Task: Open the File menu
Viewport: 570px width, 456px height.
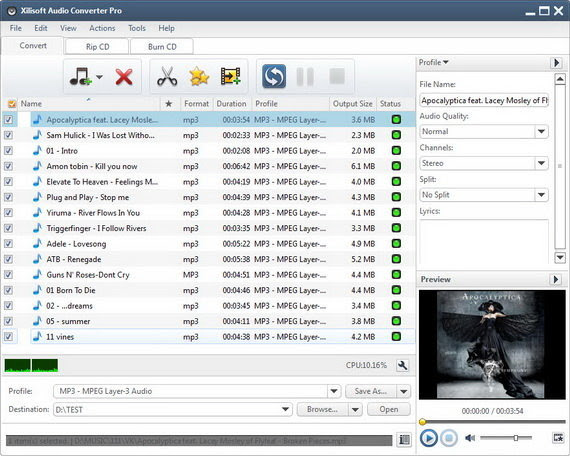Action: (x=16, y=28)
